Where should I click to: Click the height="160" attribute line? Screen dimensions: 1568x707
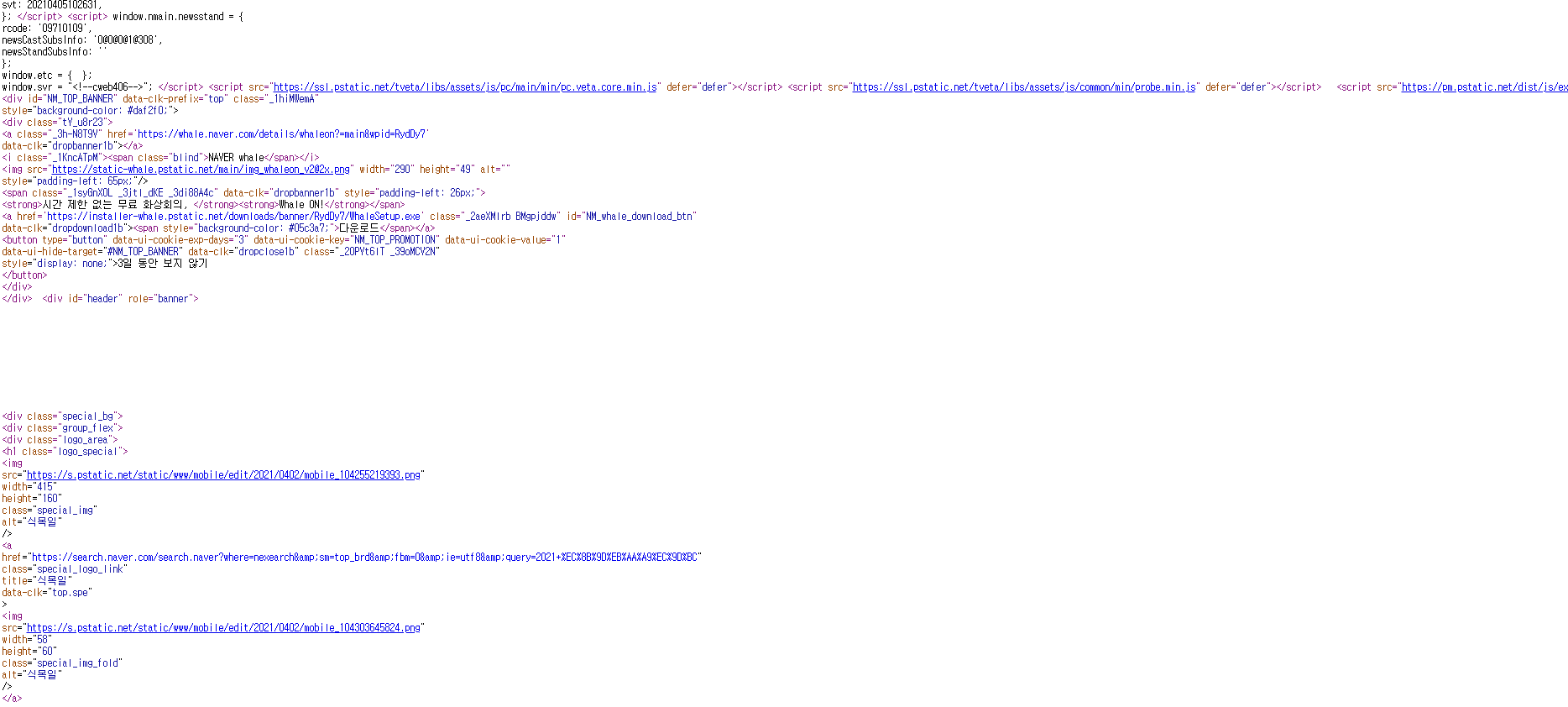pyautogui.click(x=32, y=499)
